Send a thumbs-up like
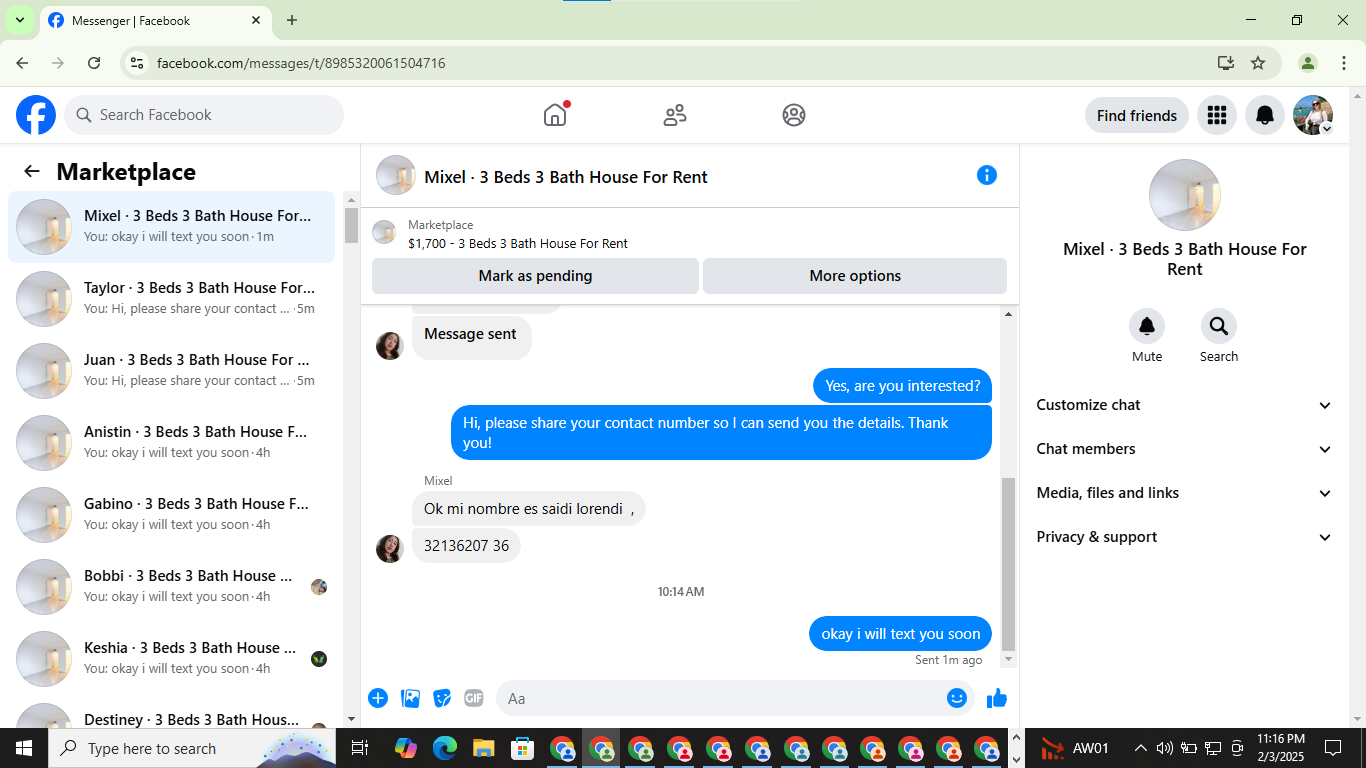The image size is (1366, 768). pos(997,698)
